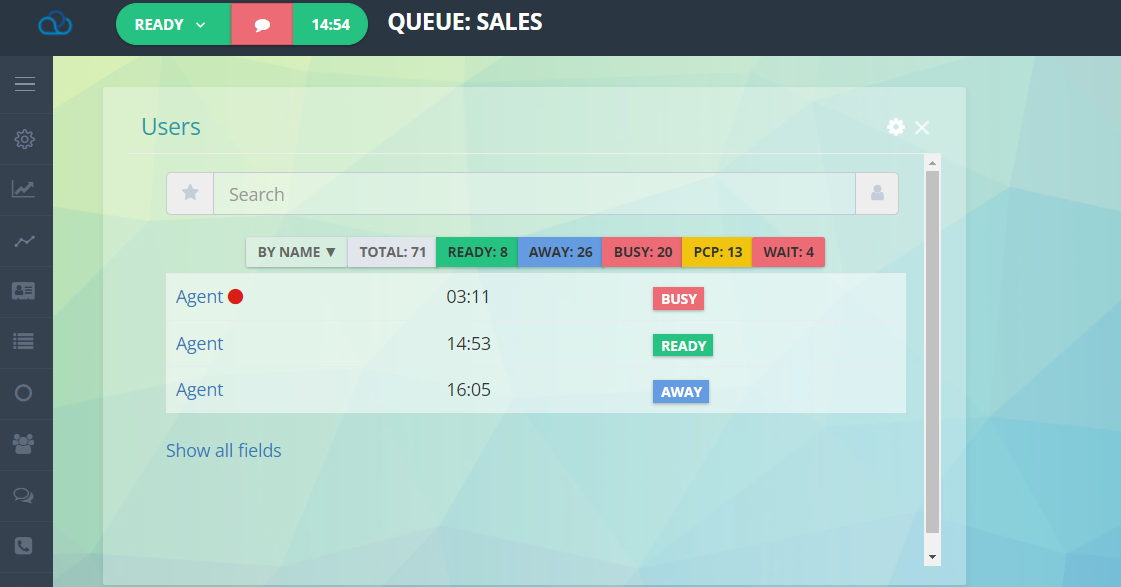Open the Users panel gear settings
Screen dimensions: 1121x587
pos(896,127)
